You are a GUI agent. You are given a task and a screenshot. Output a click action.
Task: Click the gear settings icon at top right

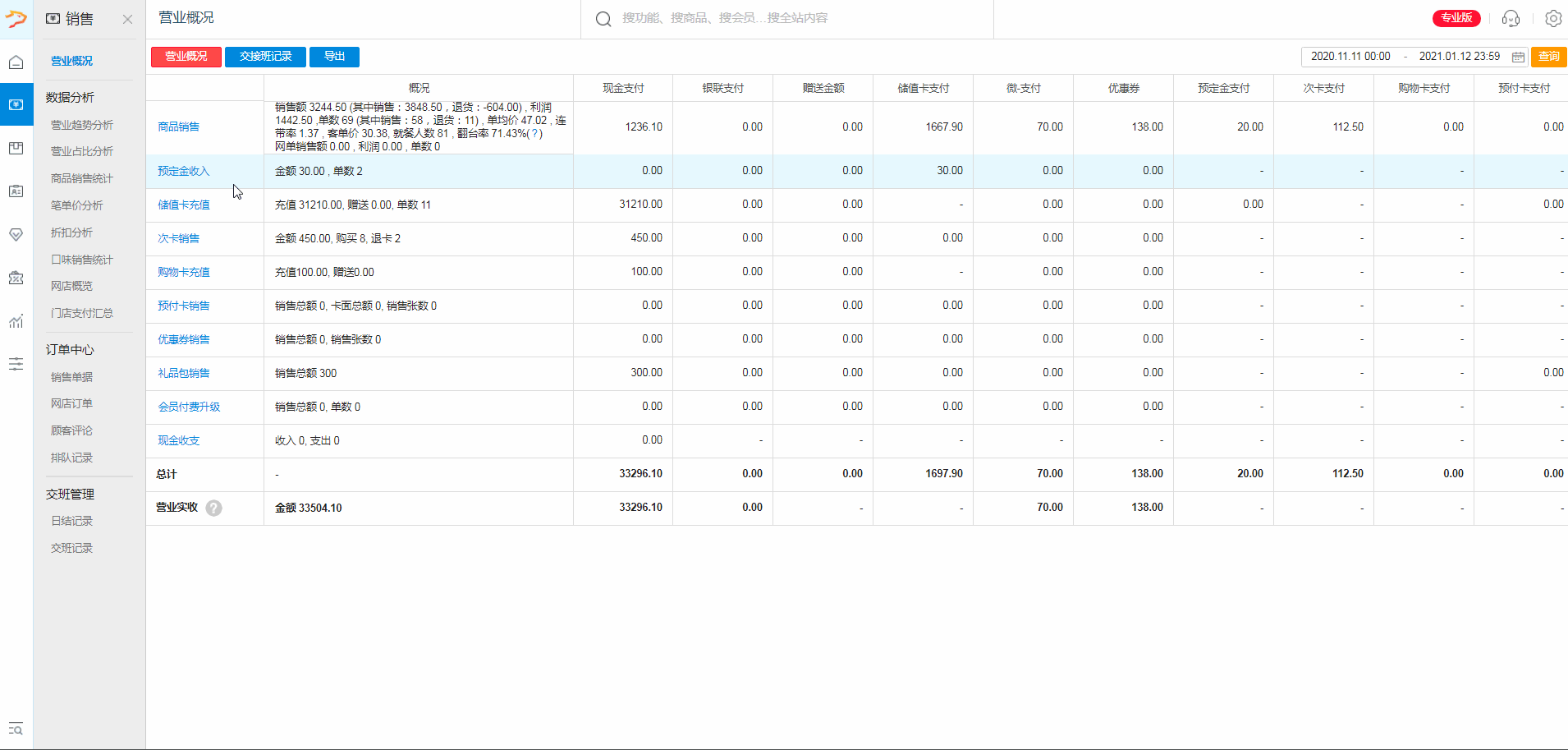click(1552, 19)
